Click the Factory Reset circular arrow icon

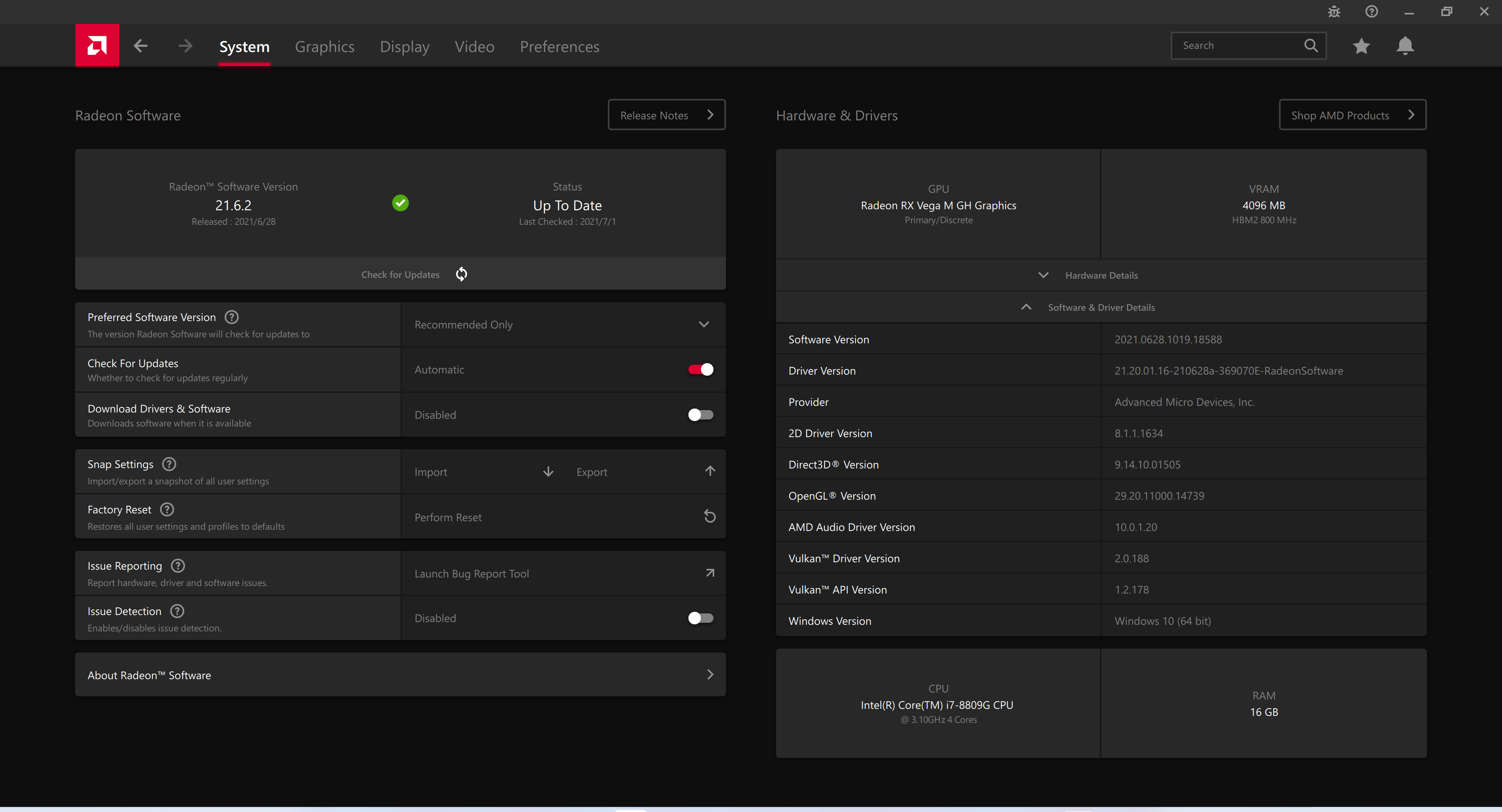tap(709, 516)
